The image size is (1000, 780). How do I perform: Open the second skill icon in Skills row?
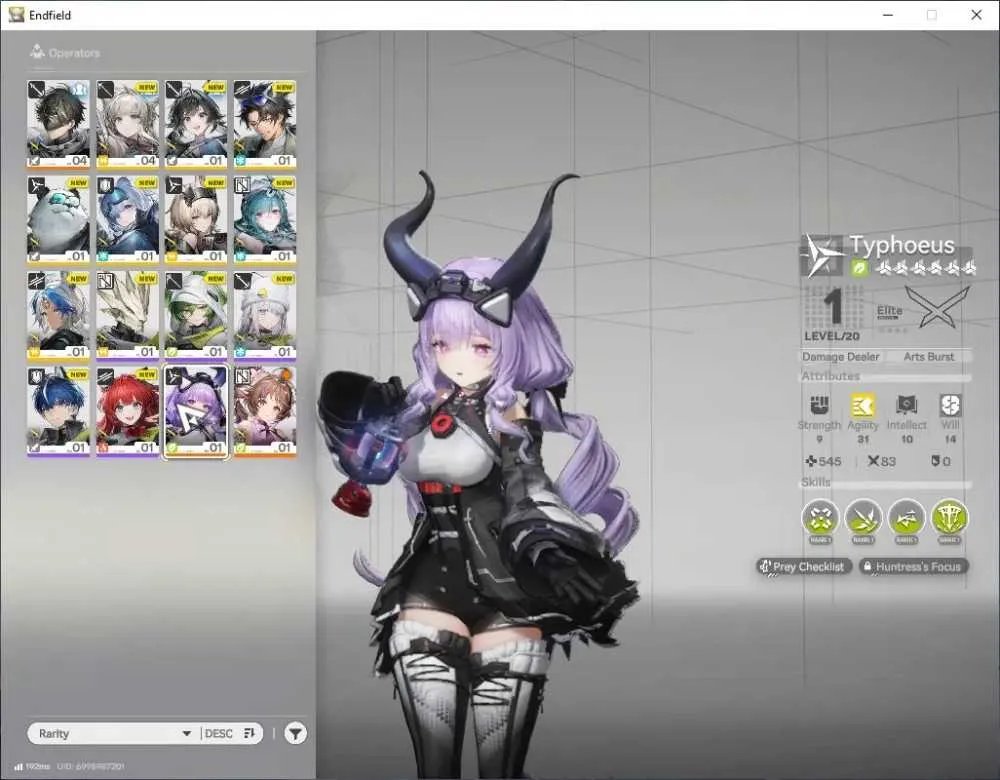point(864,517)
